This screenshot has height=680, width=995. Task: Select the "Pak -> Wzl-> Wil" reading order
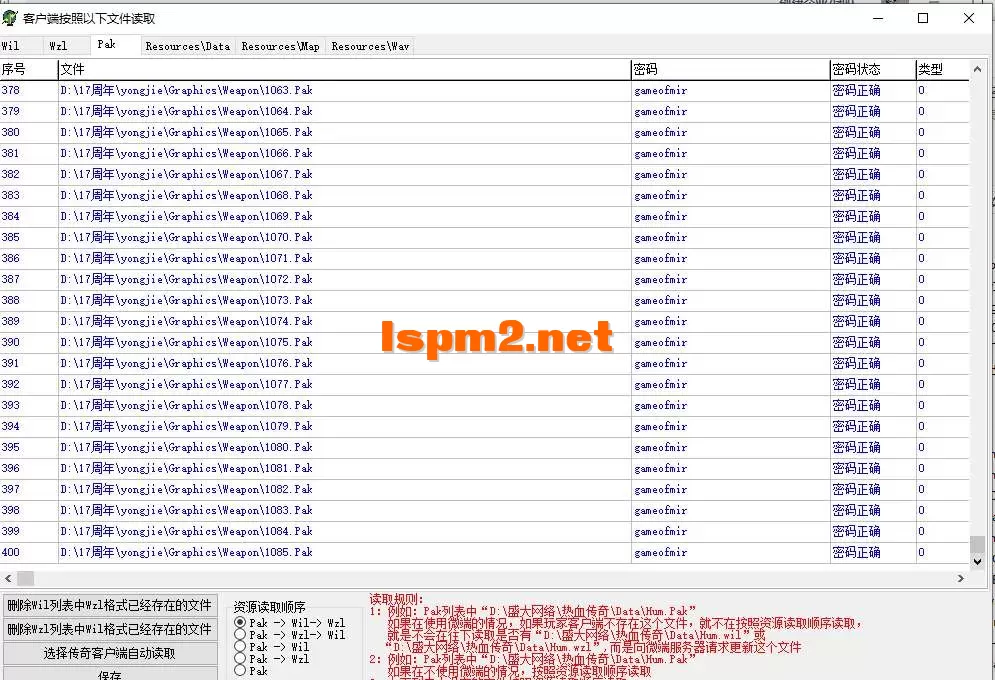click(241, 633)
